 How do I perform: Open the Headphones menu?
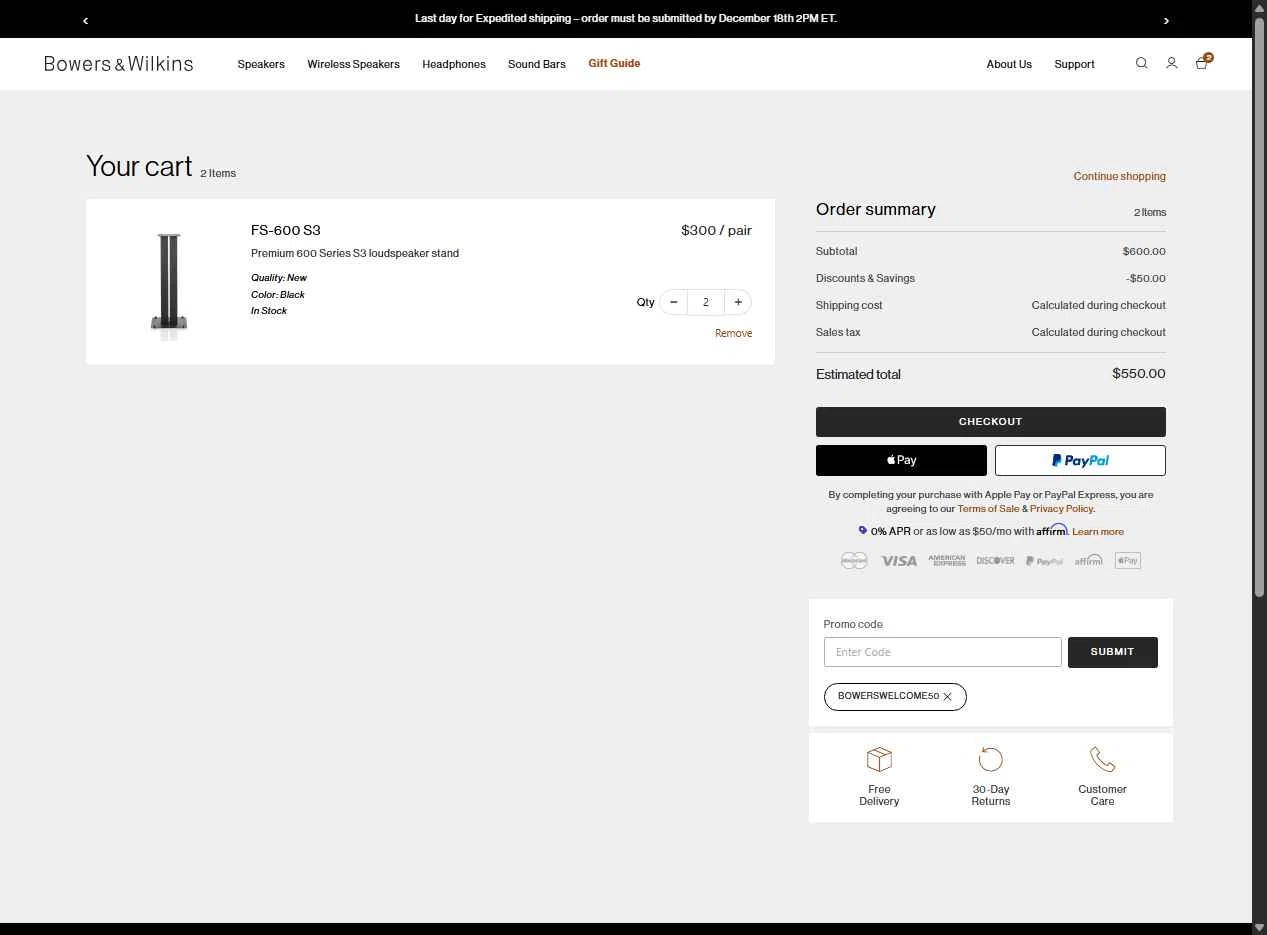click(x=454, y=64)
